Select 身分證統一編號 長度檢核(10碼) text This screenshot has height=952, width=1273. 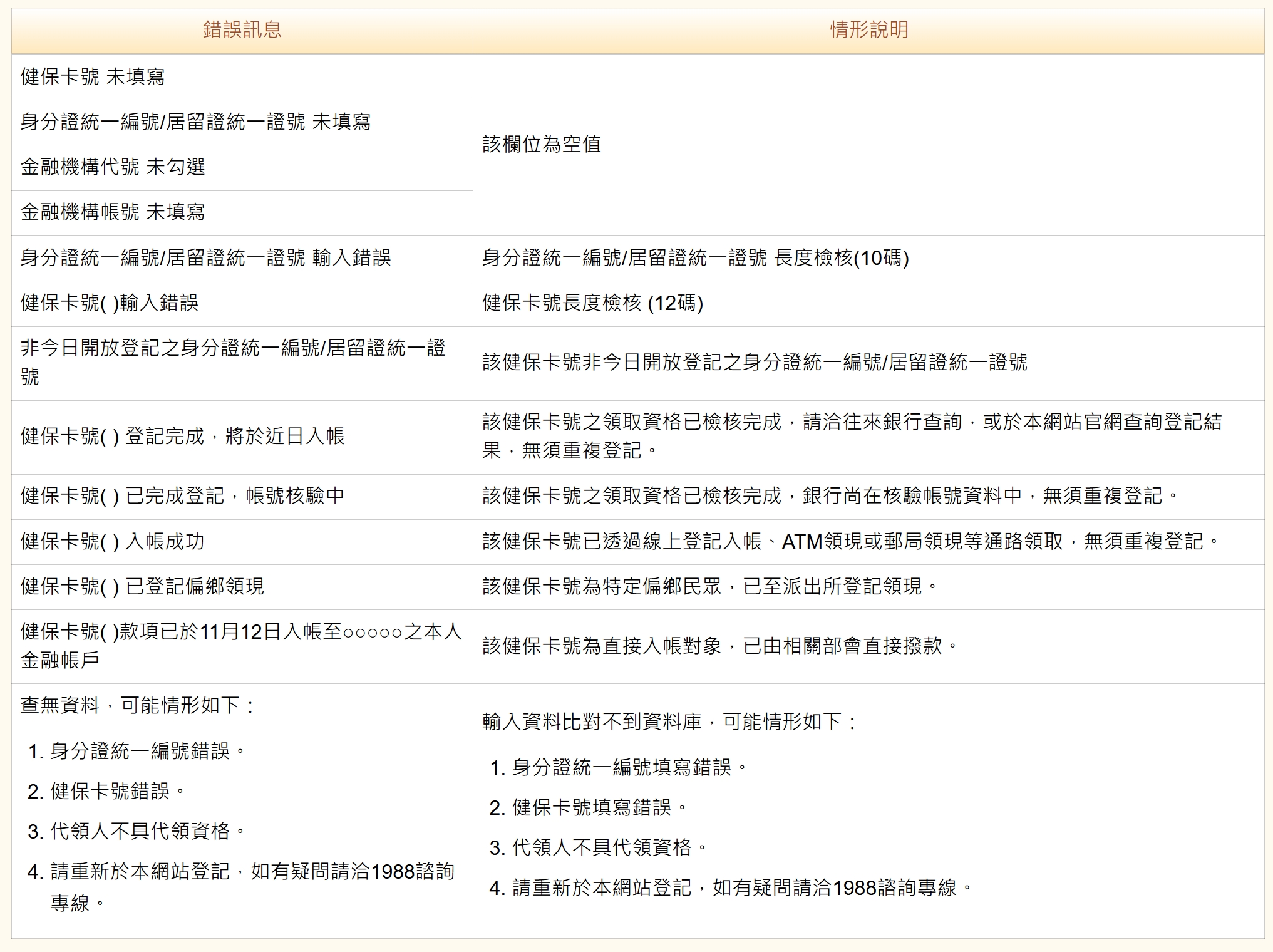click(x=695, y=258)
